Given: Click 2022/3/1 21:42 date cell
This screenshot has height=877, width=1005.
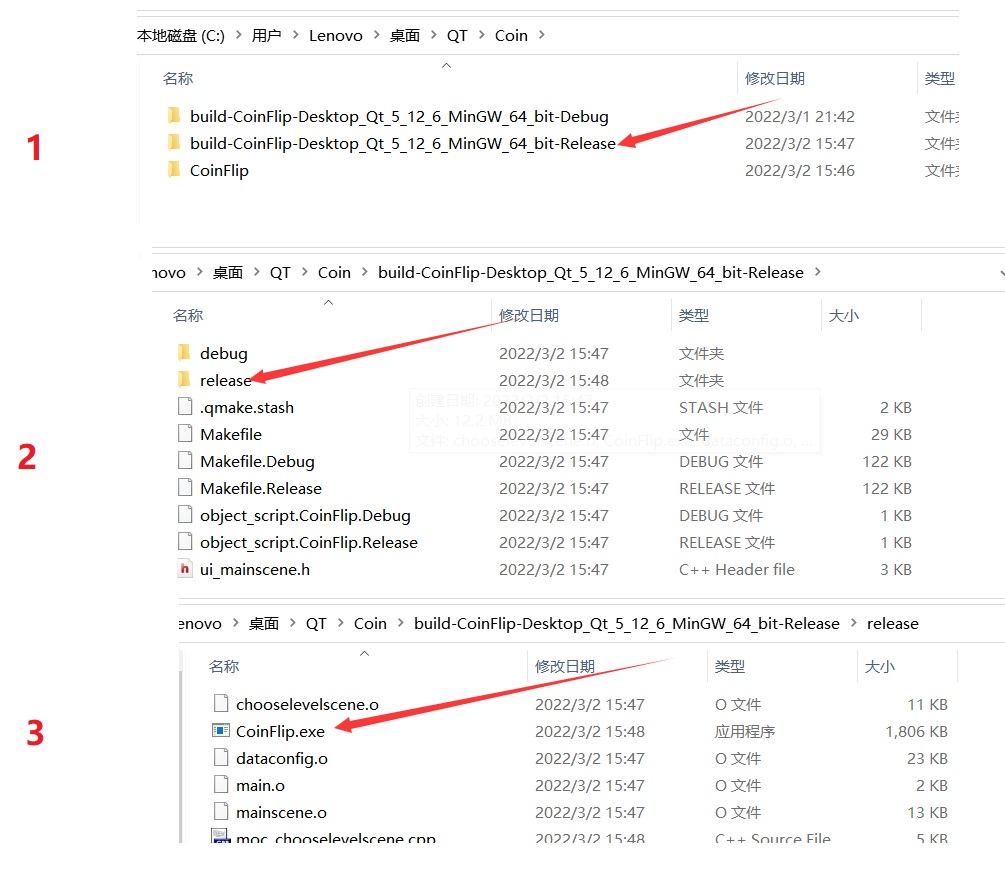Looking at the screenshot, I should point(800,116).
